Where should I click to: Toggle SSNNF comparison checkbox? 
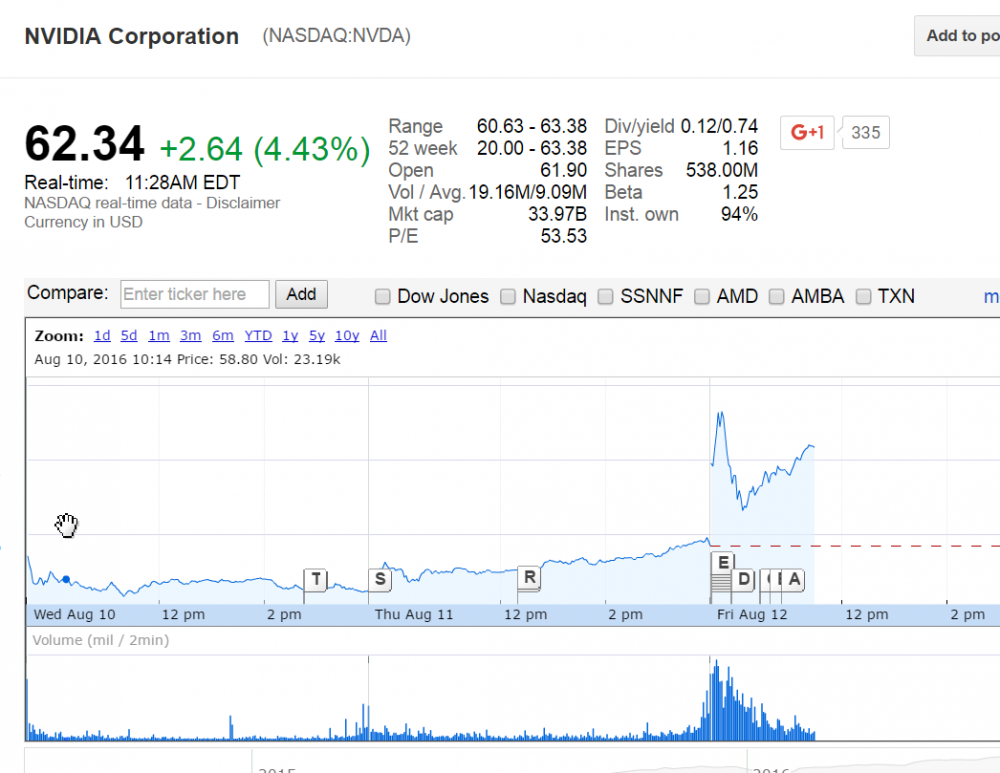605,297
